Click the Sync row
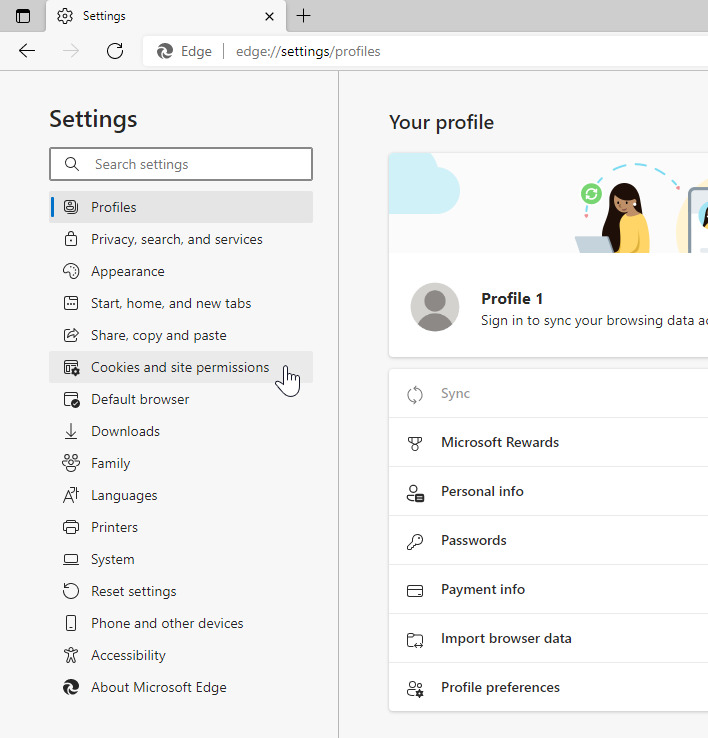Screen dimensions: 708x738 click(x=548, y=393)
